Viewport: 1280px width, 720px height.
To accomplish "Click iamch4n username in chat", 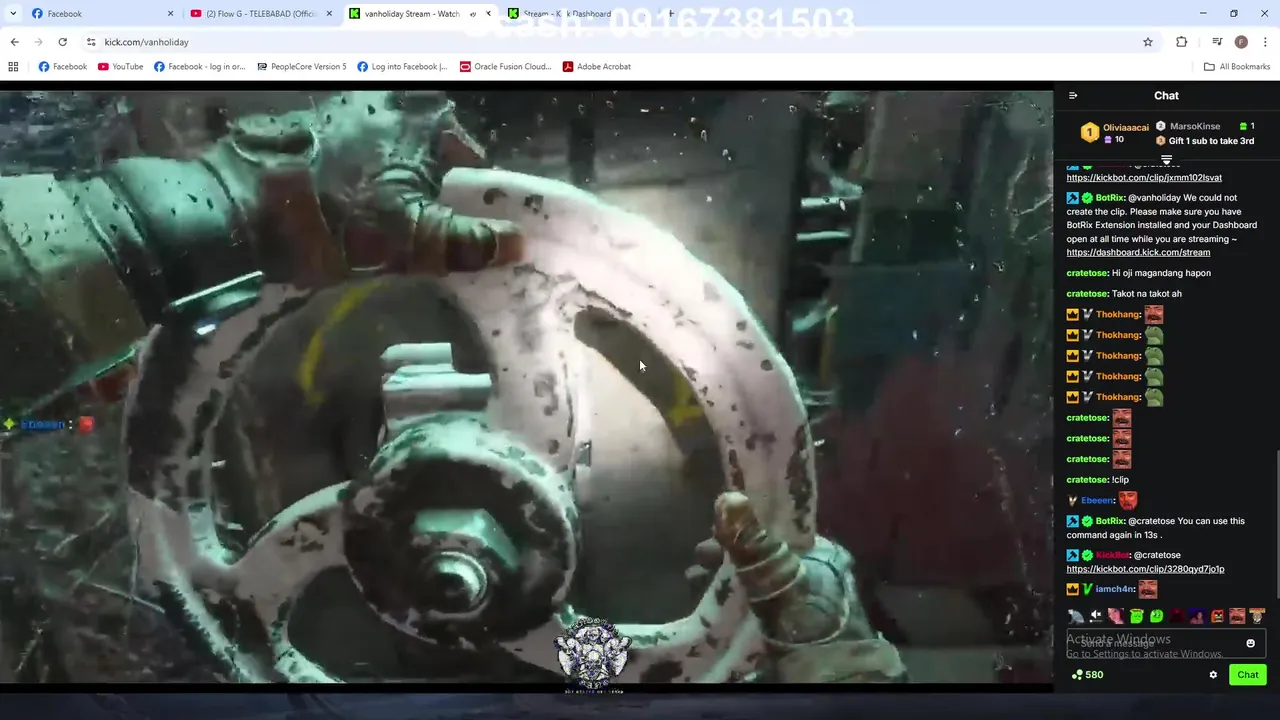I will [1115, 589].
